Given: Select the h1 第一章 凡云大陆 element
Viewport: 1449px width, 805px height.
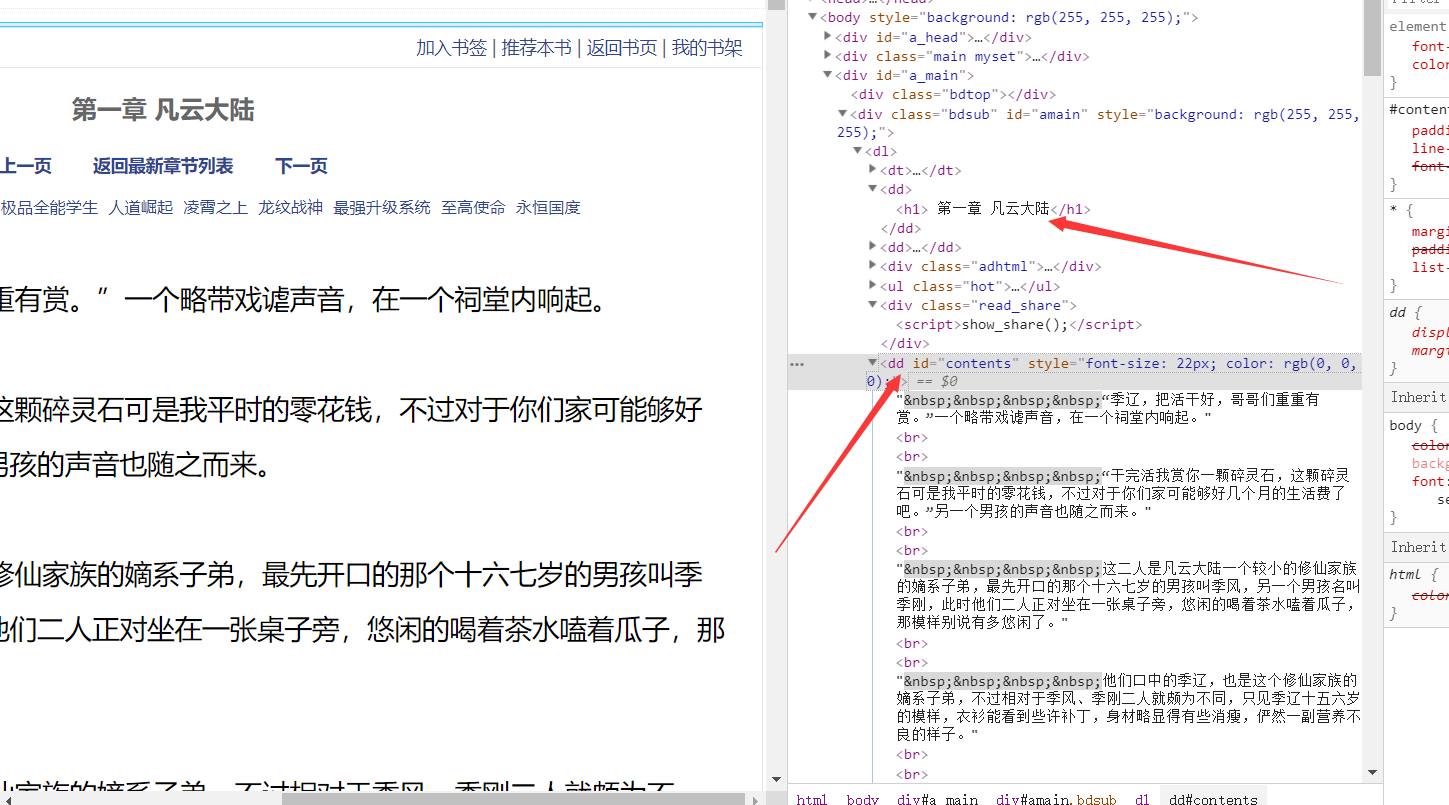Looking at the screenshot, I should click(993, 209).
